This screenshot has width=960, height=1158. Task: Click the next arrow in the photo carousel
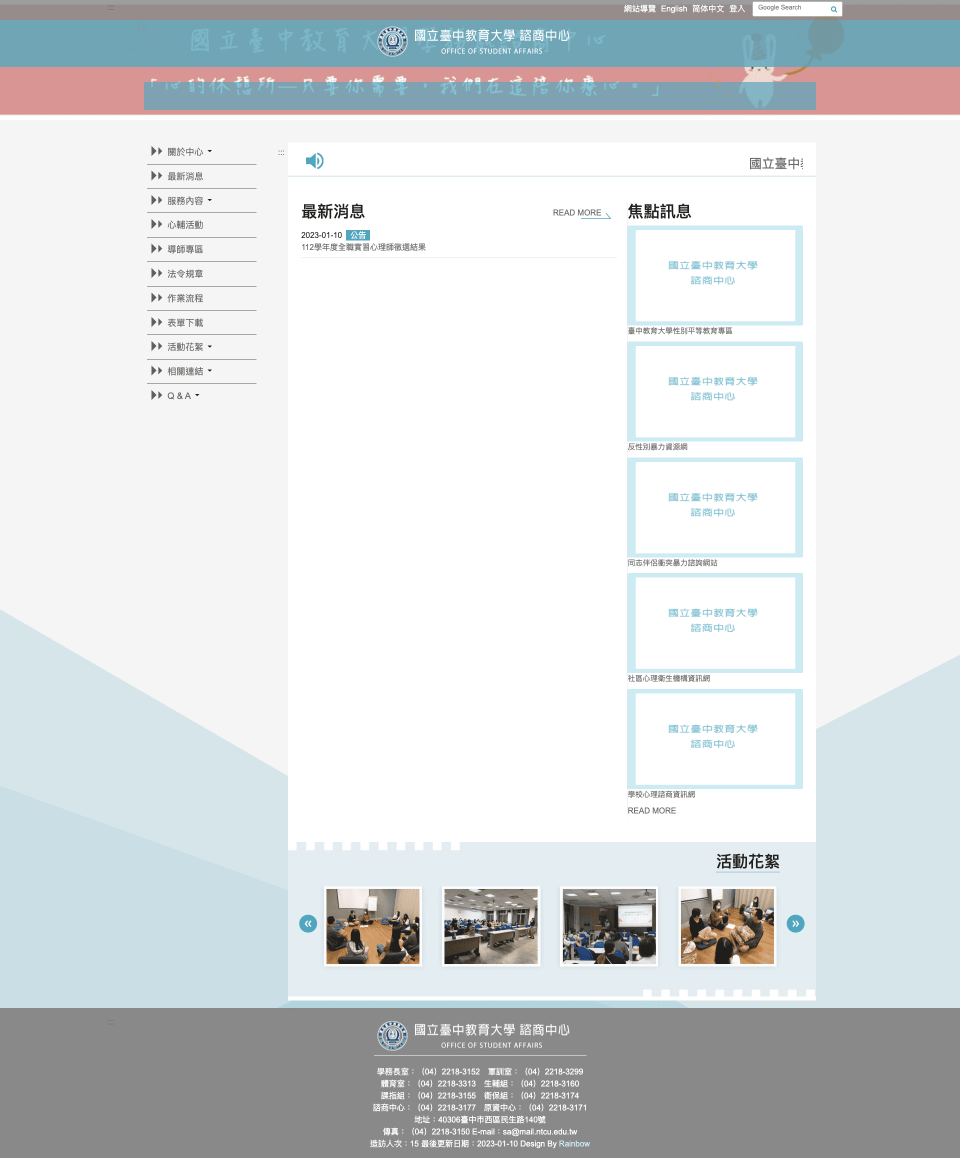[795, 924]
